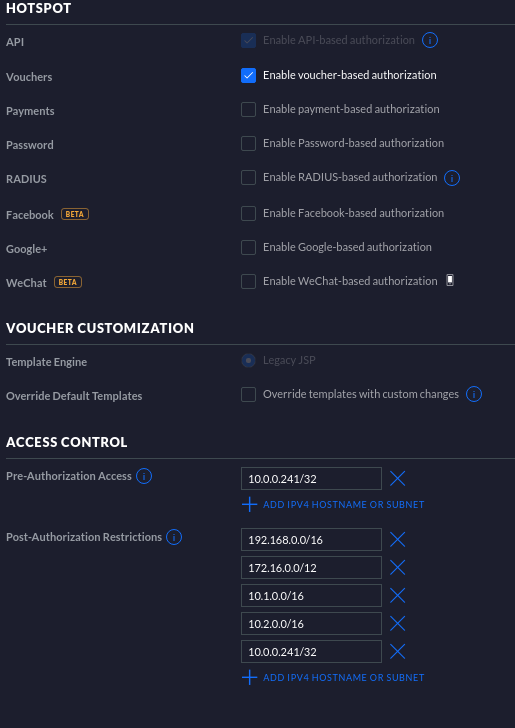Tick the Facebook-based authorization checkbox
The width and height of the screenshot is (515, 728).
point(248,214)
